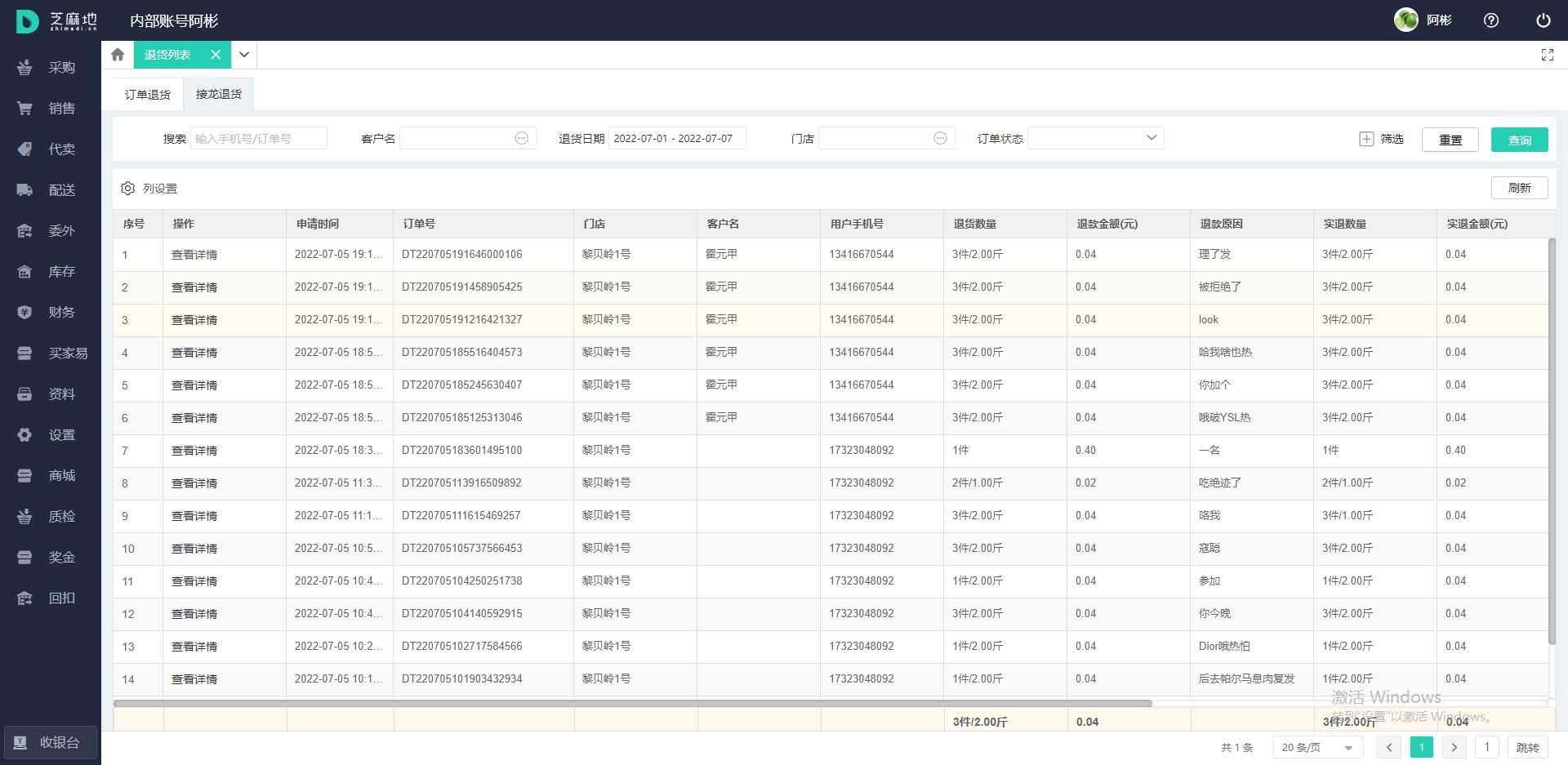Image resolution: width=1568 pixels, height=765 pixels.
Task: View details for row 7
Action: pos(194,451)
